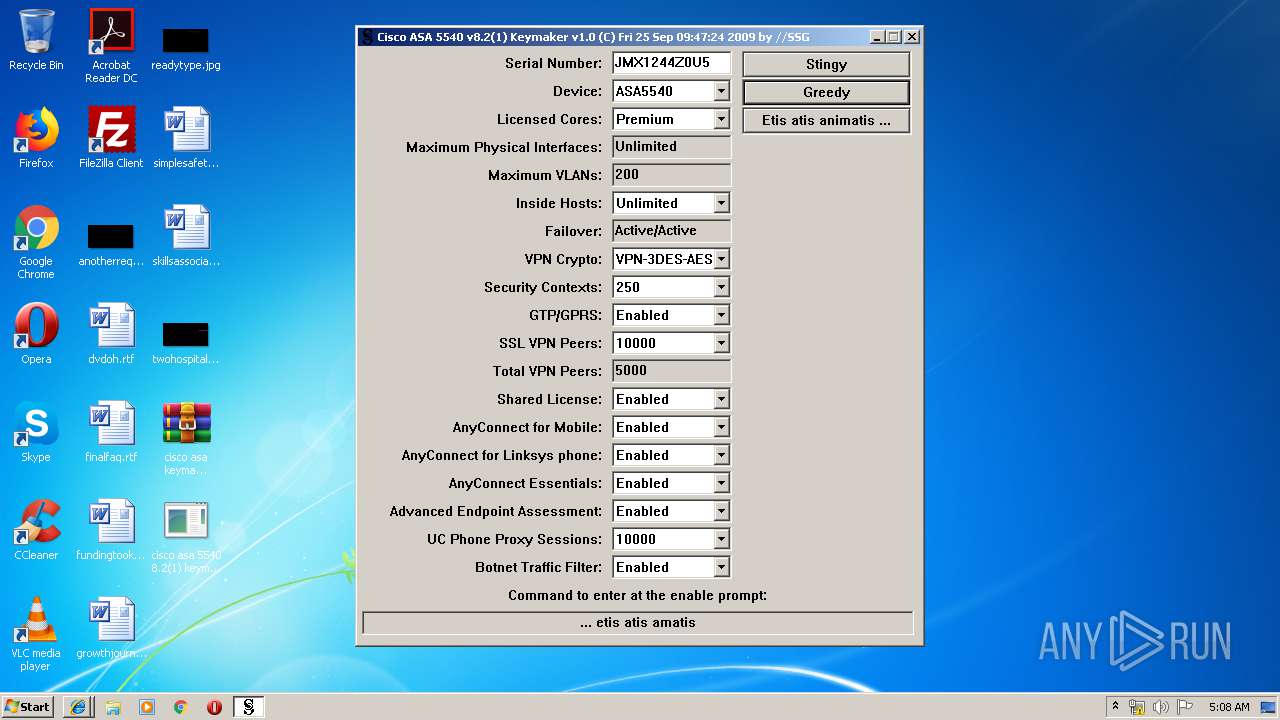This screenshot has height=720, width=1280.
Task: Click the Maximum VLANs value field
Action: click(x=671, y=175)
